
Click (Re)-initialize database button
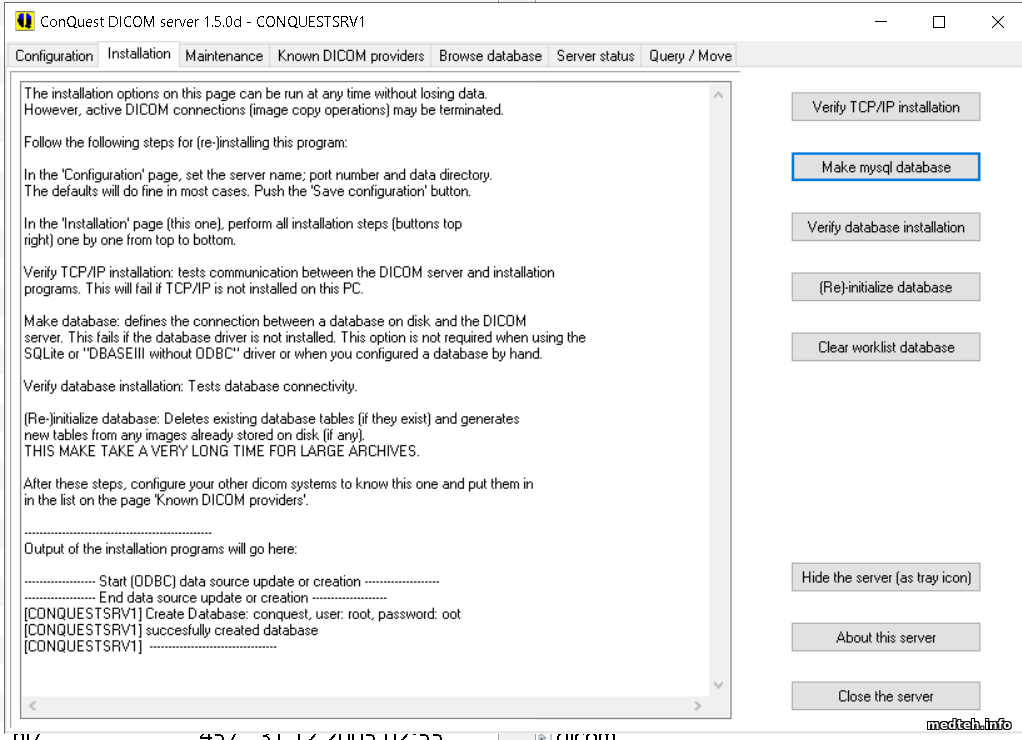point(885,287)
